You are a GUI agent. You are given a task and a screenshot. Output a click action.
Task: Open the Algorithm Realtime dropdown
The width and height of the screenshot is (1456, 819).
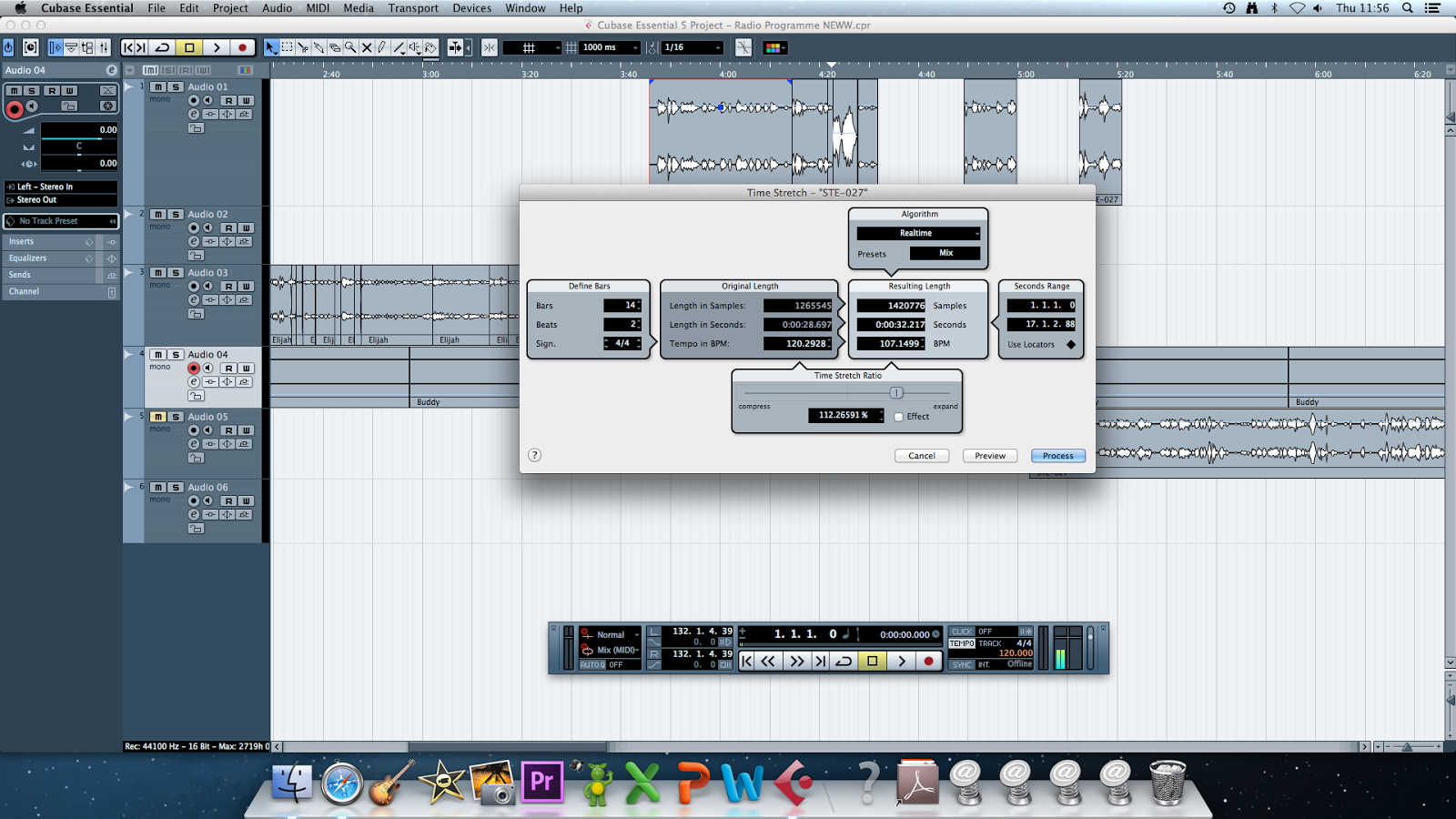[918, 233]
